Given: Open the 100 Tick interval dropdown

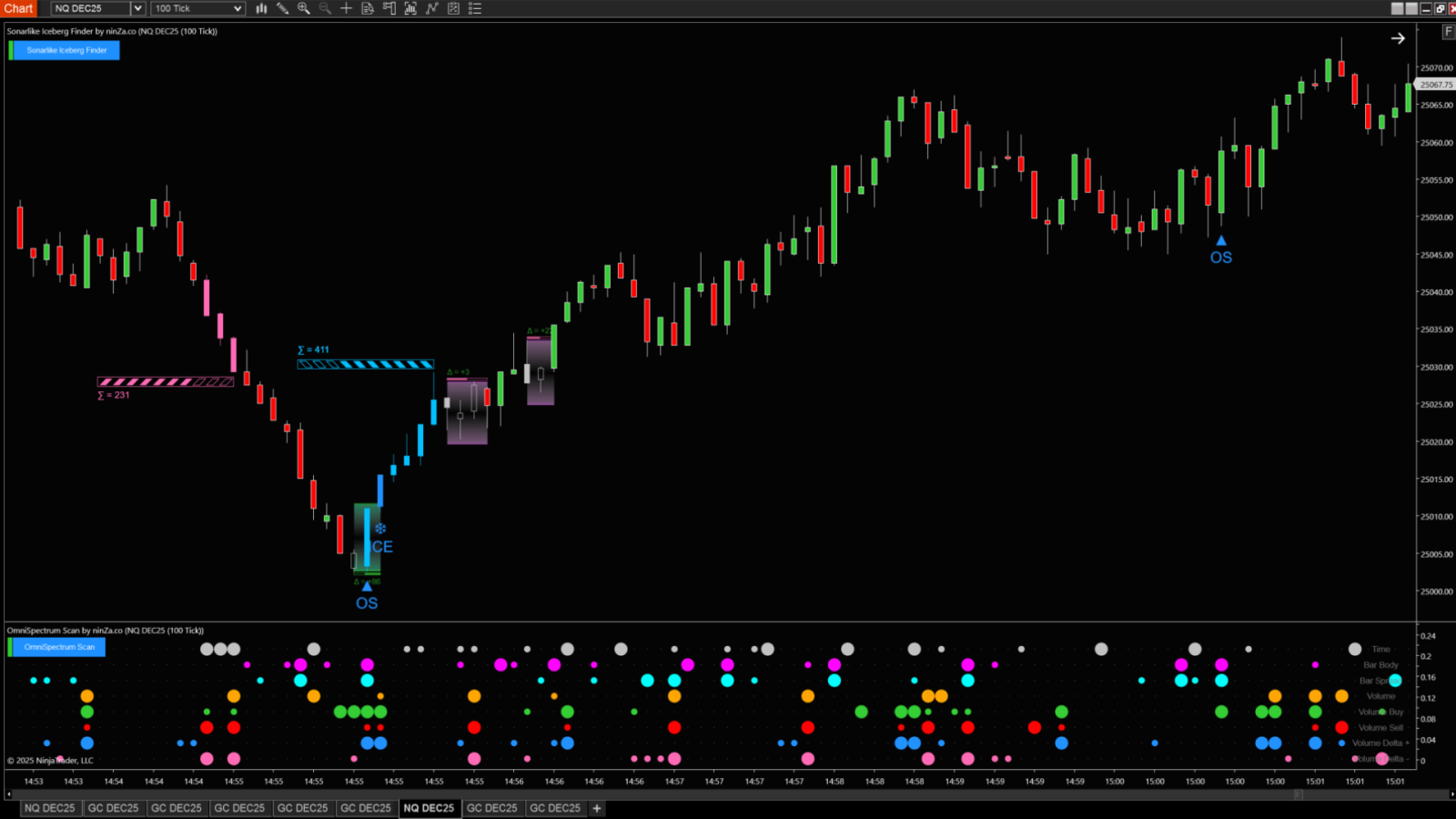Looking at the screenshot, I should (238, 8).
